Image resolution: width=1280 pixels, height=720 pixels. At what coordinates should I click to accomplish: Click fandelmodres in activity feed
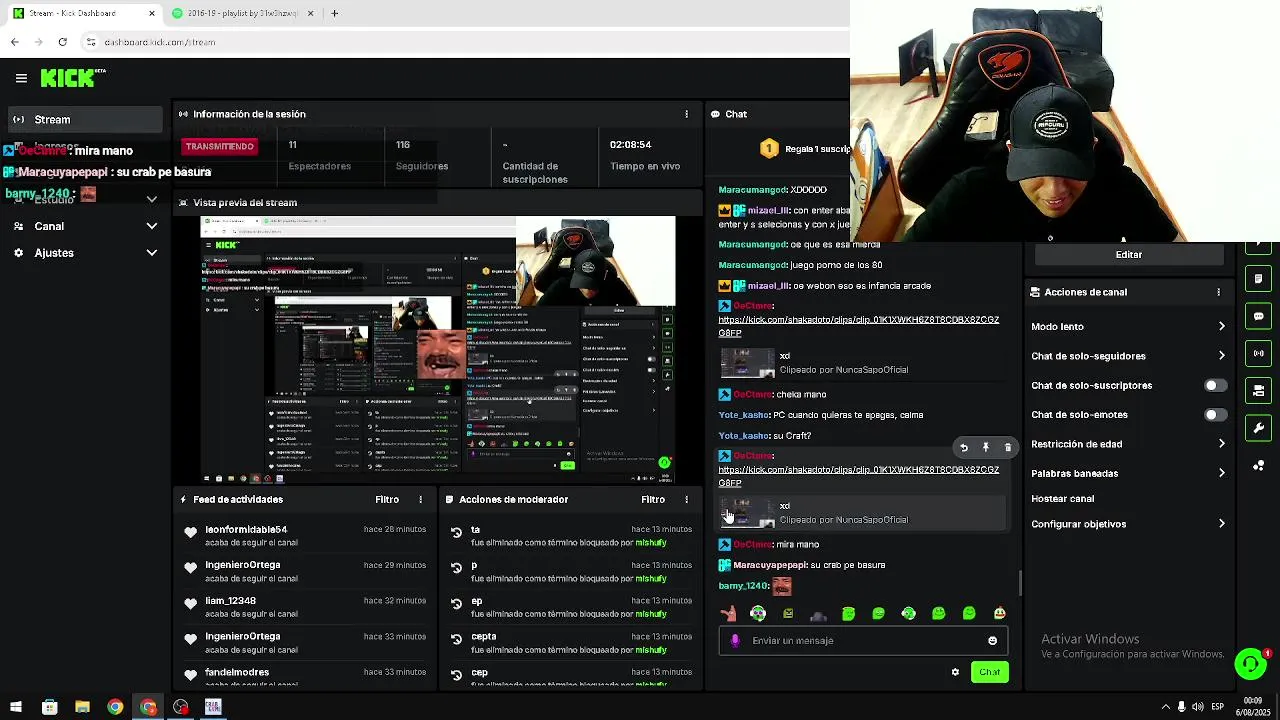[237, 672]
